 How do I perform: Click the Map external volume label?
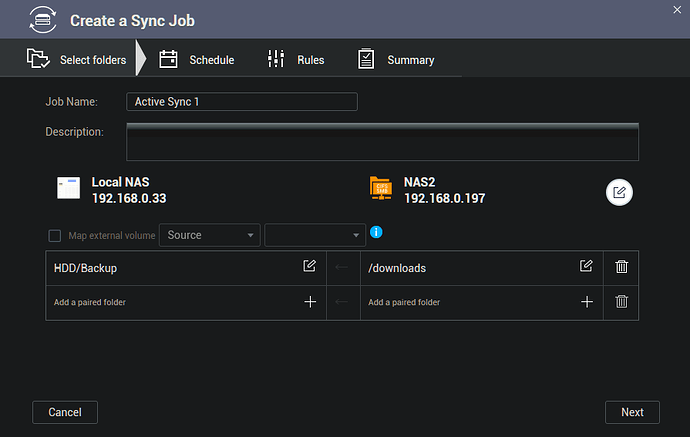tap(112, 236)
